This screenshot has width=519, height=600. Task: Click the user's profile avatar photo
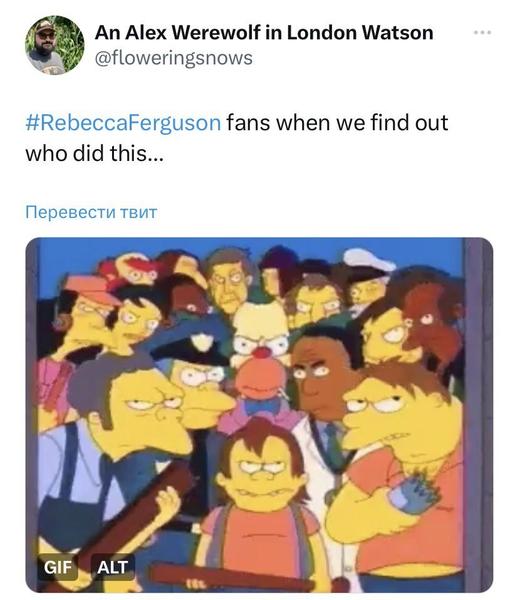(x=55, y=45)
